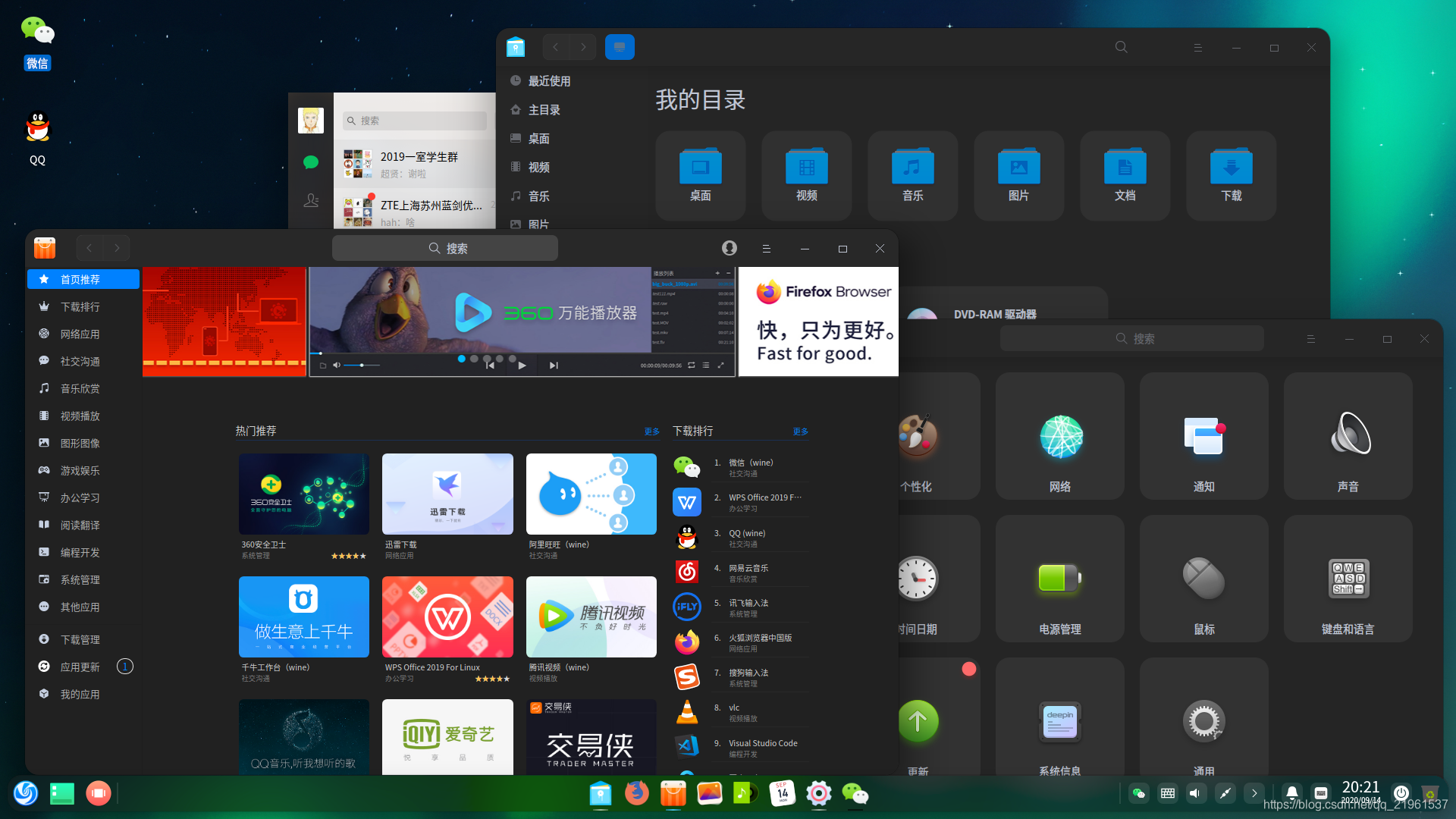Select first carousel dot on banner
The height and width of the screenshot is (819, 1456).
tap(461, 359)
